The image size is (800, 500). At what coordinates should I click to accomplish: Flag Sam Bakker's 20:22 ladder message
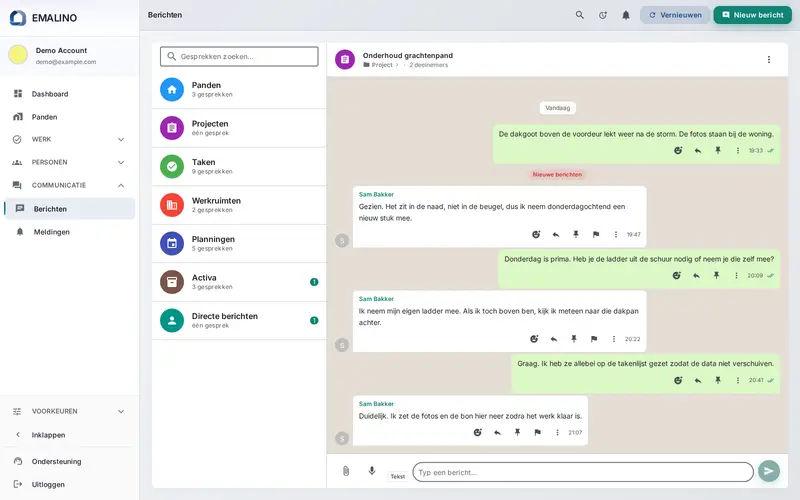(x=593, y=339)
